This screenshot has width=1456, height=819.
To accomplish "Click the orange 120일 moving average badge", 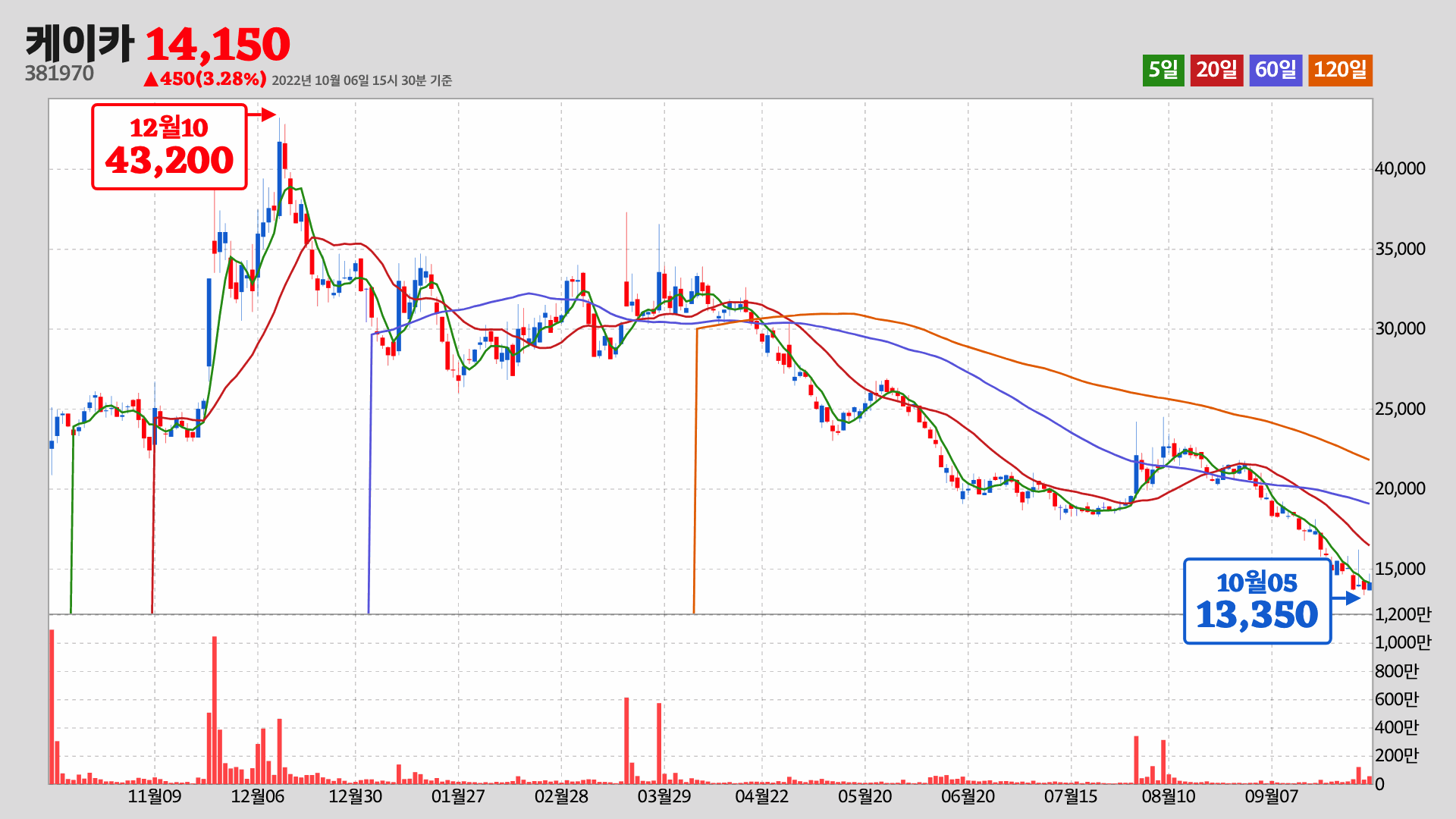I will [1340, 70].
